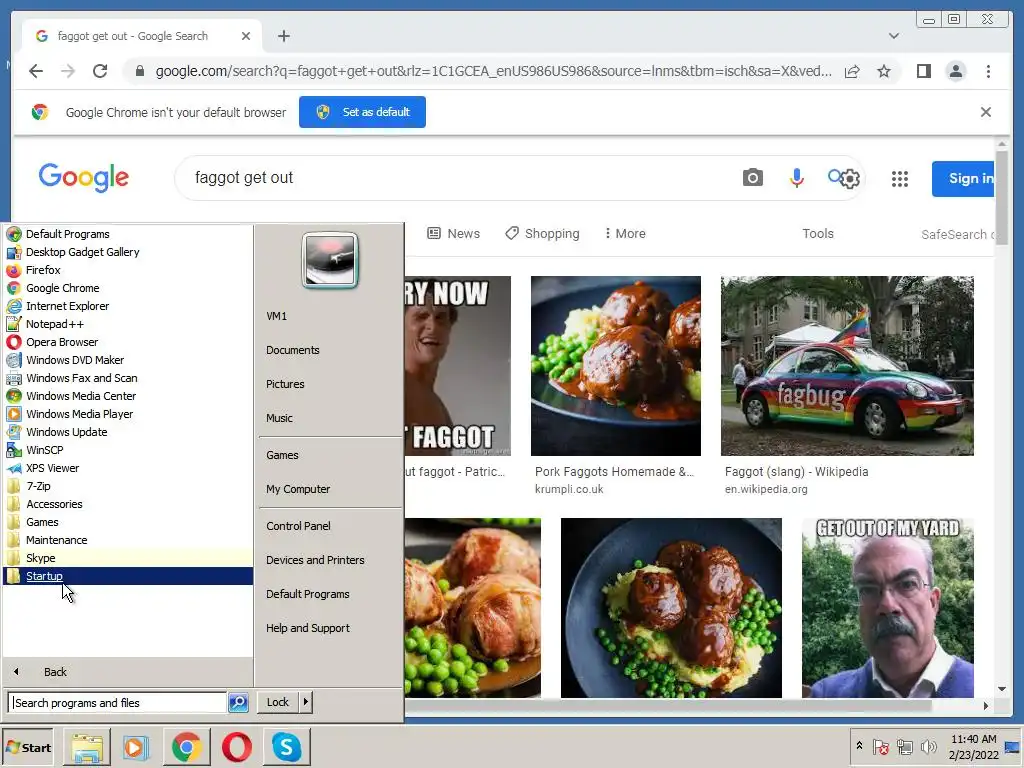Open Chrome three-dot menu
Viewport: 1024px width, 768px height.
[988, 71]
